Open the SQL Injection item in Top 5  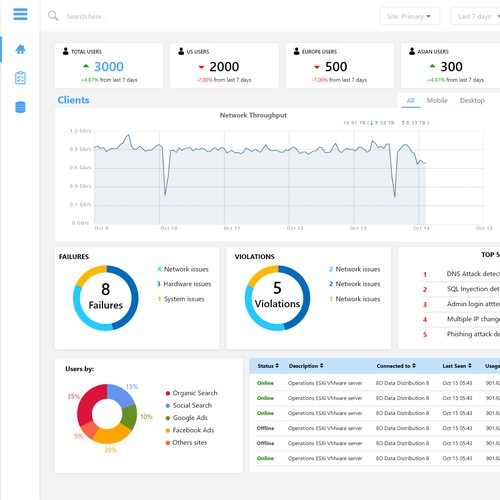[x=461, y=289]
